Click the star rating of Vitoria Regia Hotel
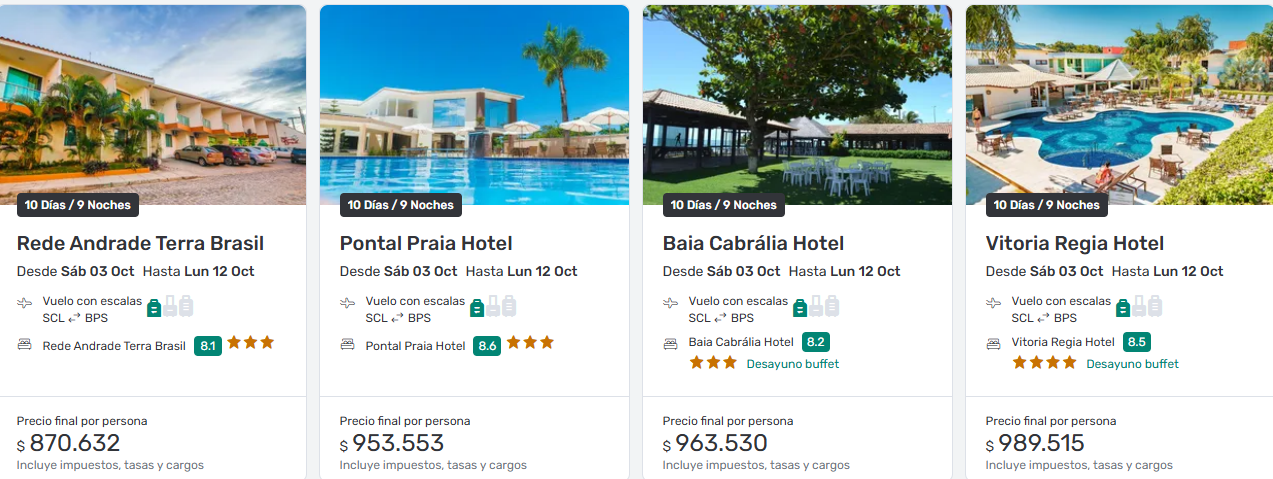This screenshot has width=1273, height=479. [x=1044, y=363]
